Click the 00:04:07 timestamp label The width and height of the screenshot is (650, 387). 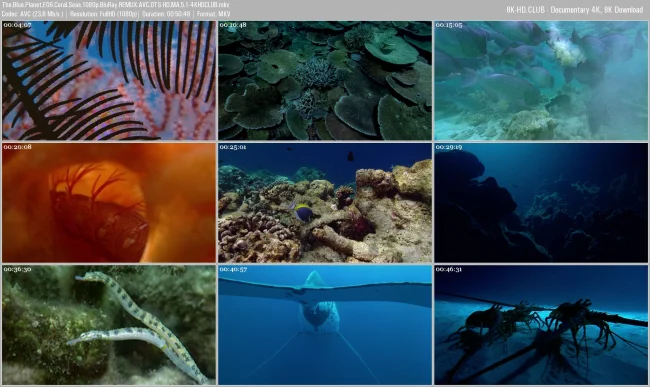[17, 25]
